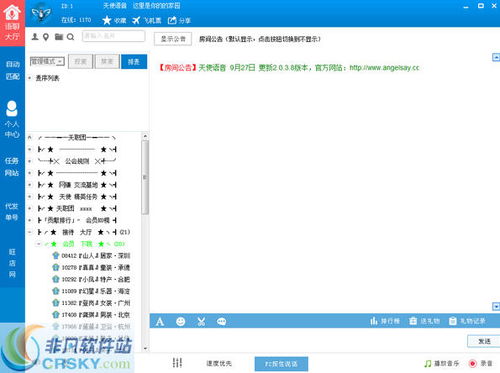Click the airplane ticket icon
This screenshot has width=500, height=373.
(136, 20)
